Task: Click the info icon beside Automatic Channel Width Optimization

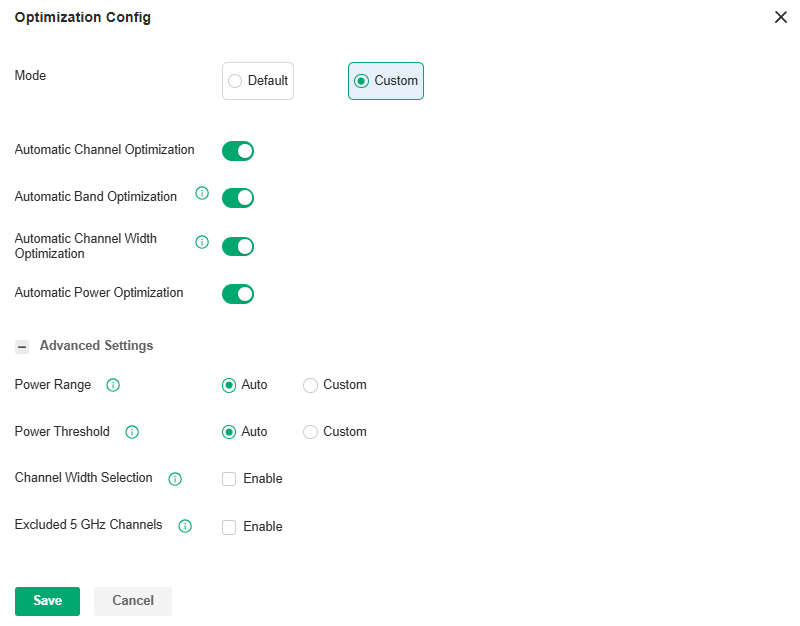Action: 202,242
